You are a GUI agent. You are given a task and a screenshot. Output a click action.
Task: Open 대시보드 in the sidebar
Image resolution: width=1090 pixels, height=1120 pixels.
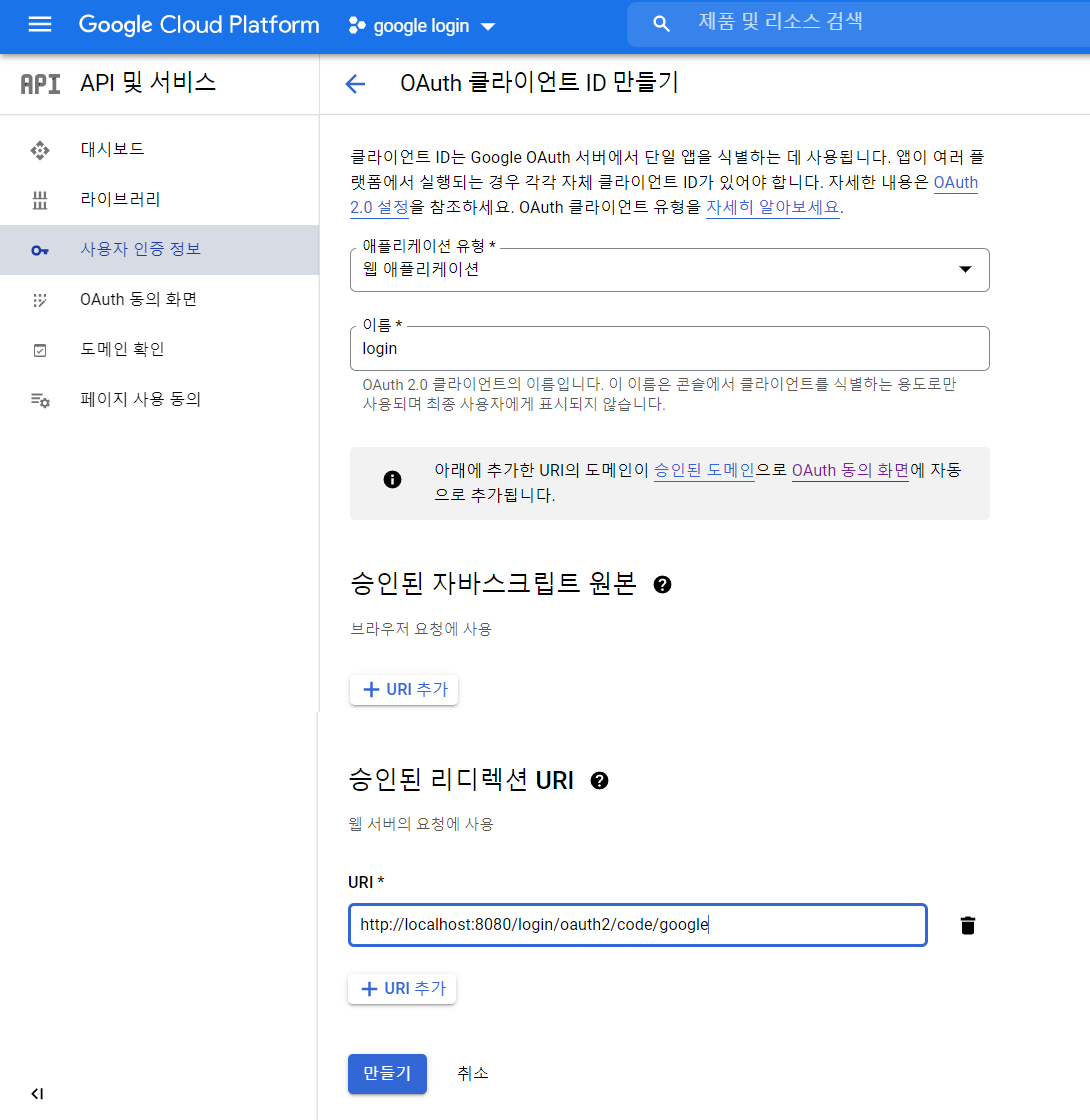pyautogui.click(x=159, y=149)
